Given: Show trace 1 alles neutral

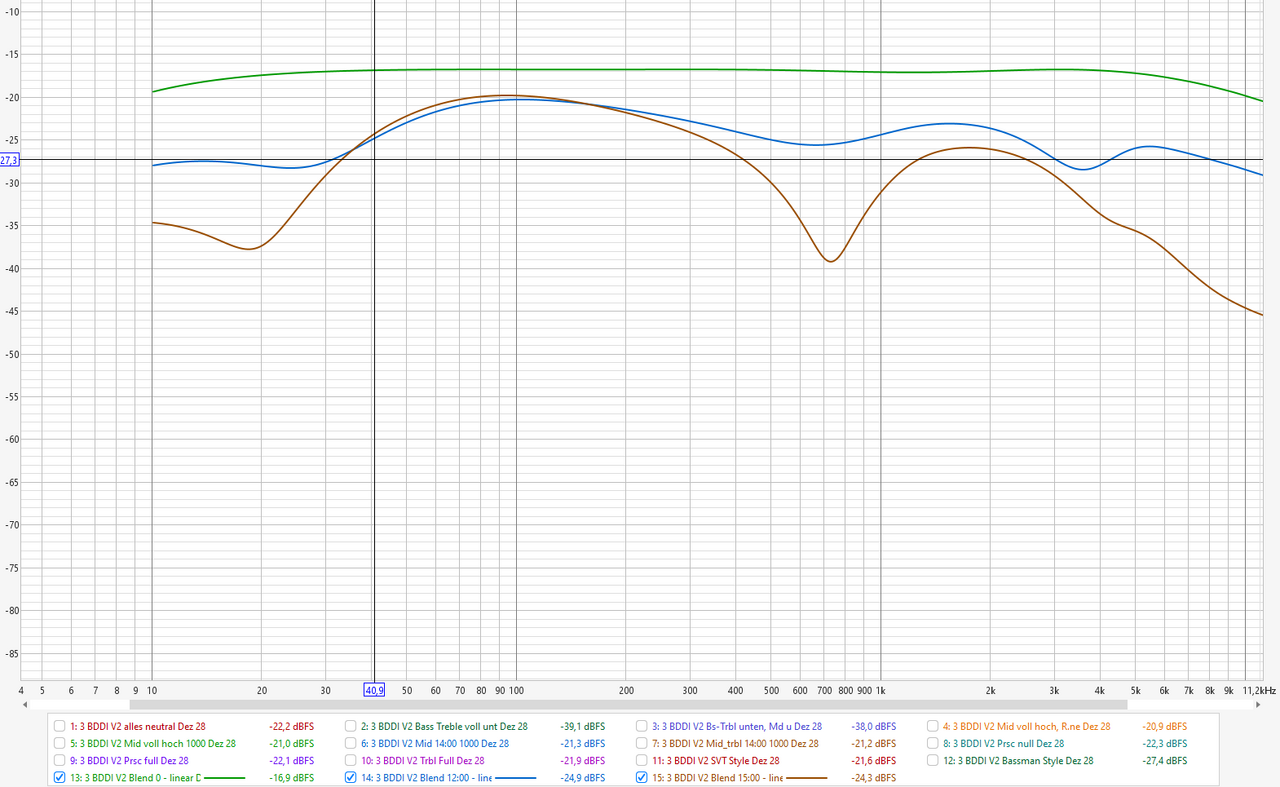Looking at the screenshot, I should point(60,727).
